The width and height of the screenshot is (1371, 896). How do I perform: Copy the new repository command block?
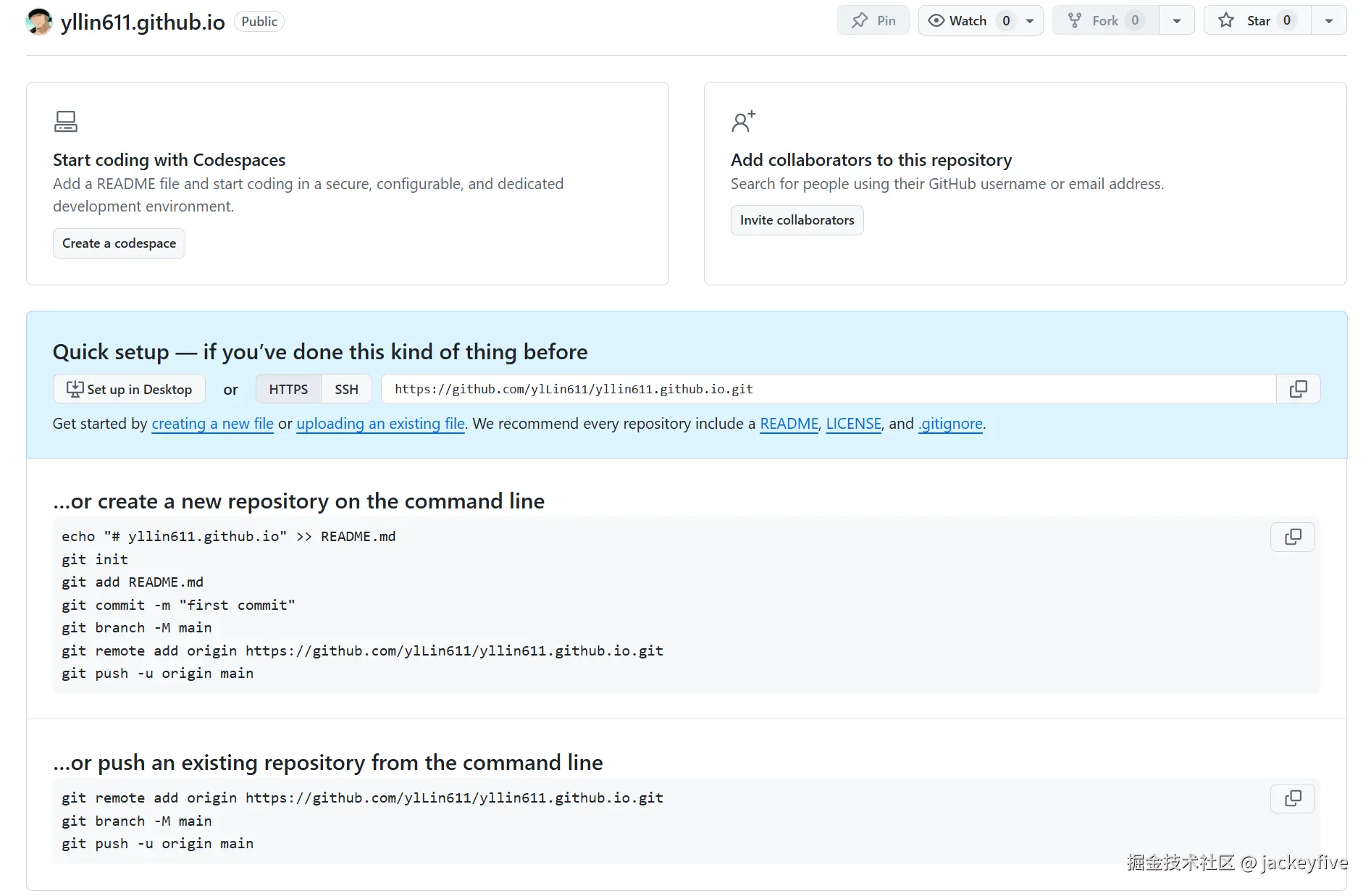coord(1292,537)
